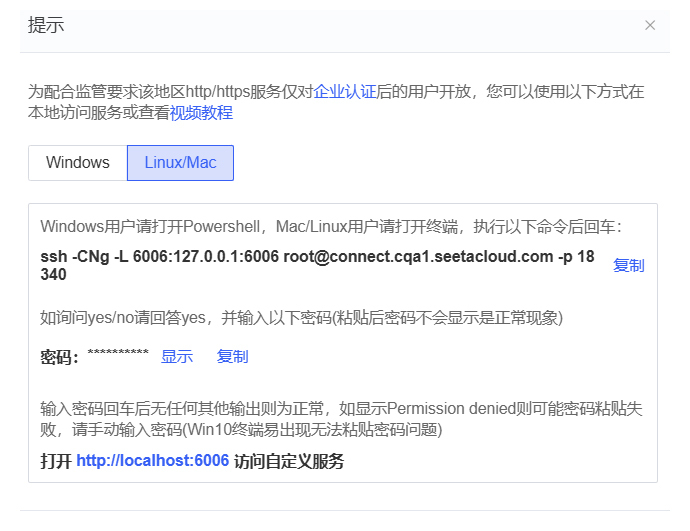Close the 提示 dialog with X
Viewport: 690px width, 531px height.
coord(650,25)
